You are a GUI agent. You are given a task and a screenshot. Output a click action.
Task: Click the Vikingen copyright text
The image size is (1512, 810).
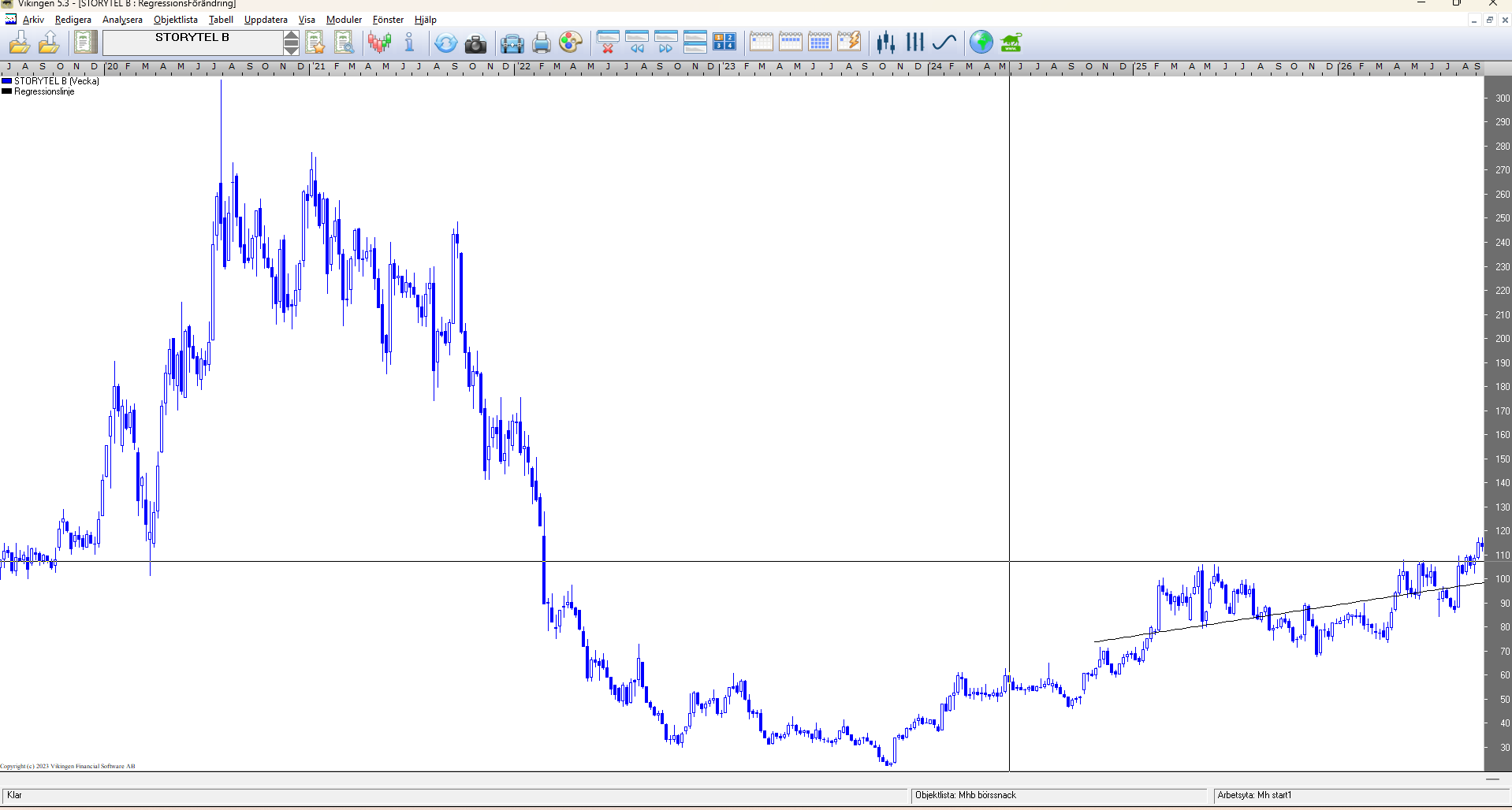click(68, 766)
